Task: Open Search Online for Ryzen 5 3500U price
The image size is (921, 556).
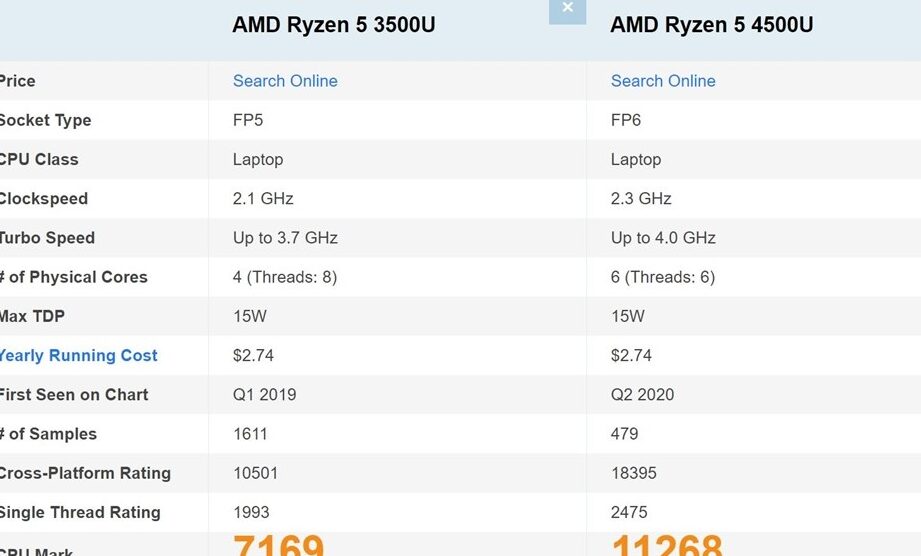Action: coord(285,81)
